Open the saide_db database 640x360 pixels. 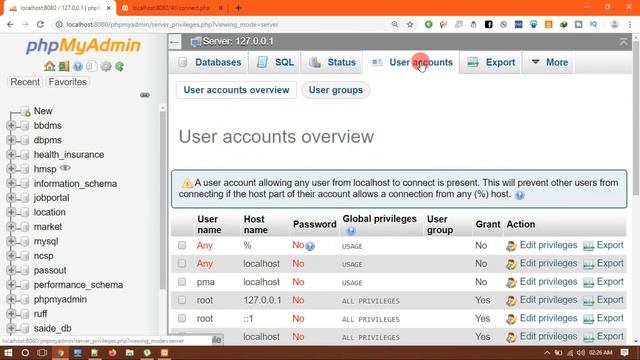coord(52,328)
